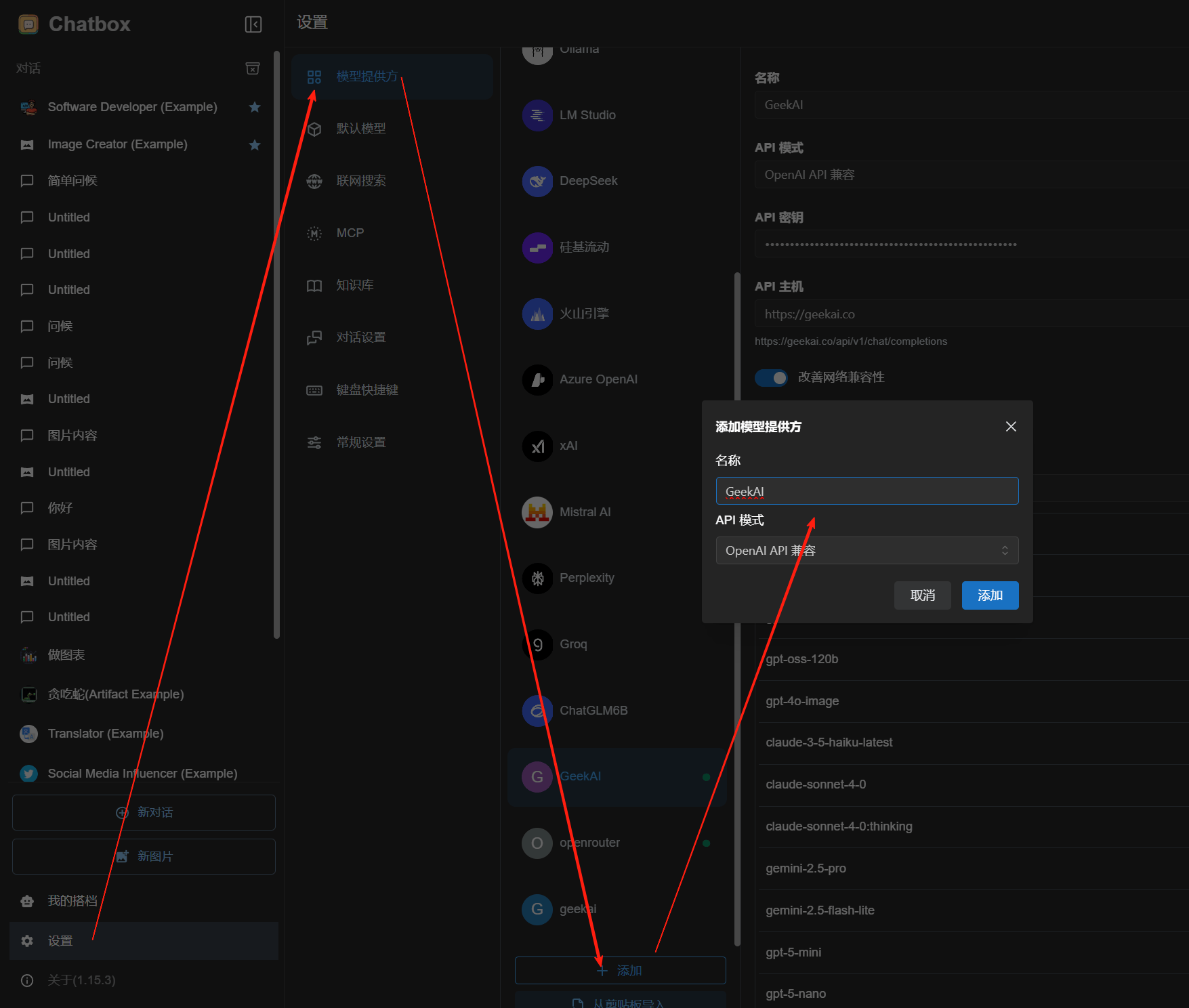1189x1008 pixels.
Task: Click the 名称 input field in dialog
Action: click(x=867, y=491)
